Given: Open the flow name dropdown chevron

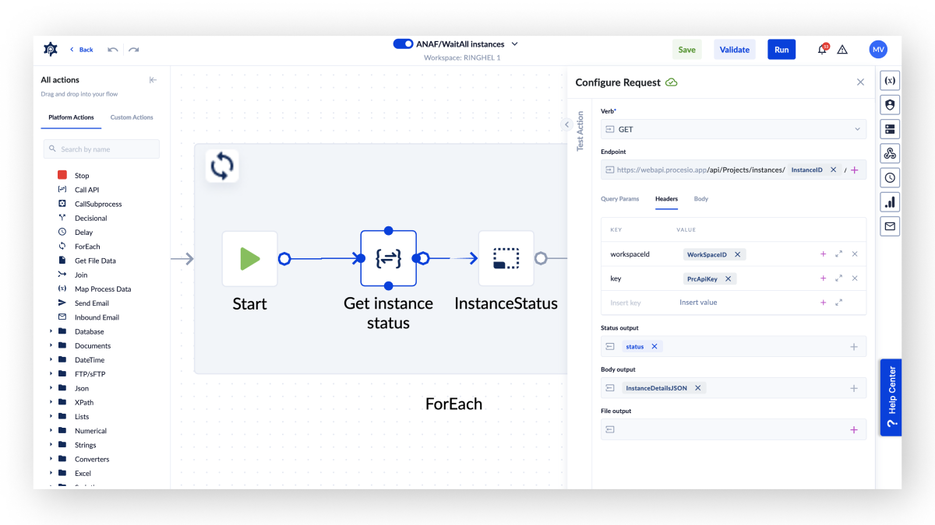Looking at the screenshot, I should pos(515,44).
